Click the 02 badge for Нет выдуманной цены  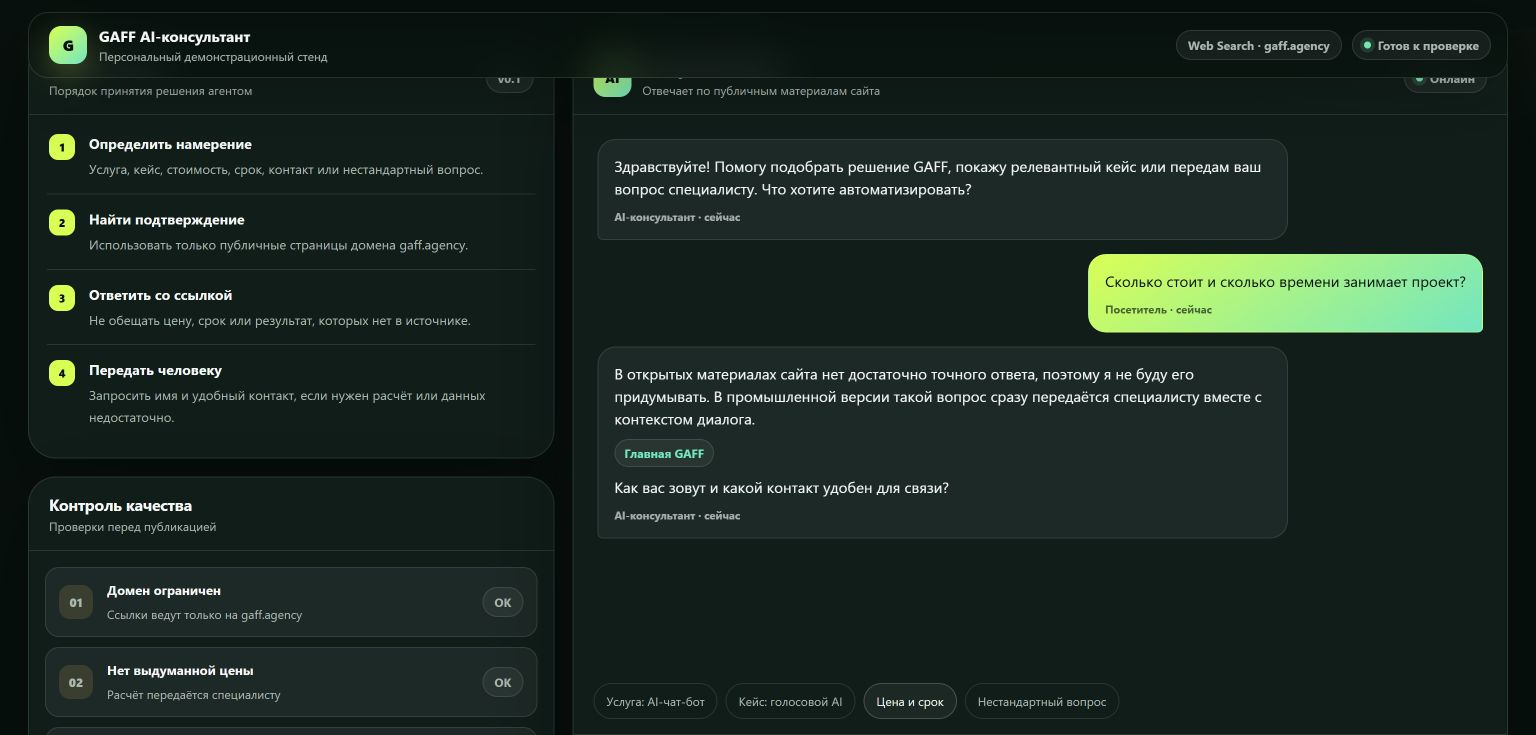[x=76, y=682]
